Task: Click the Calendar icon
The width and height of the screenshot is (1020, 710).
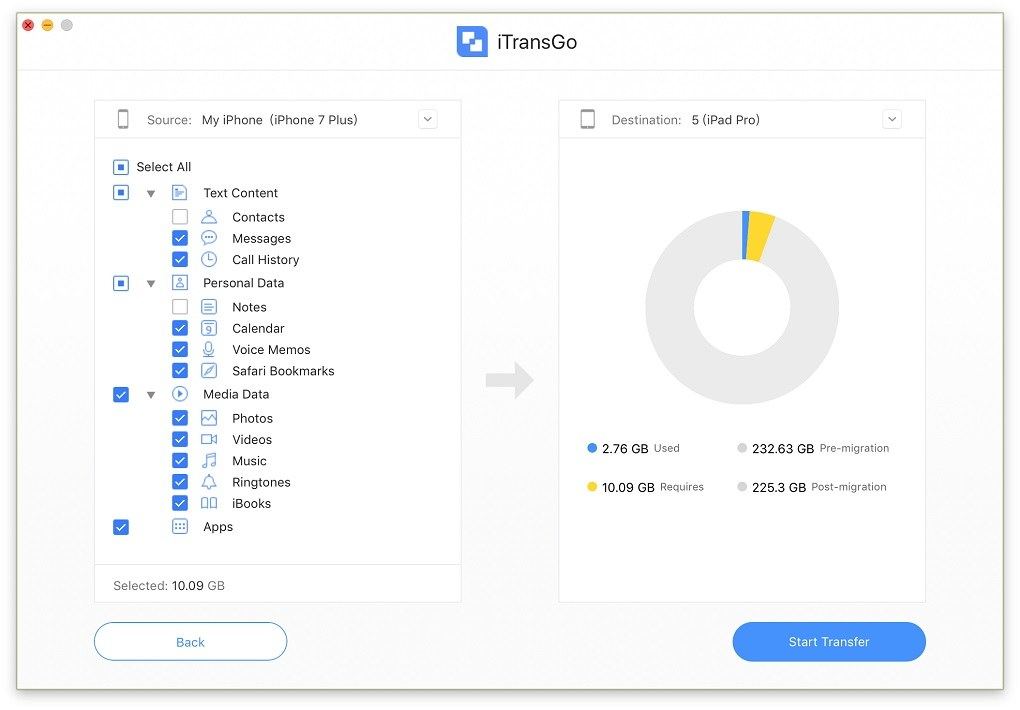Action: (209, 328)
